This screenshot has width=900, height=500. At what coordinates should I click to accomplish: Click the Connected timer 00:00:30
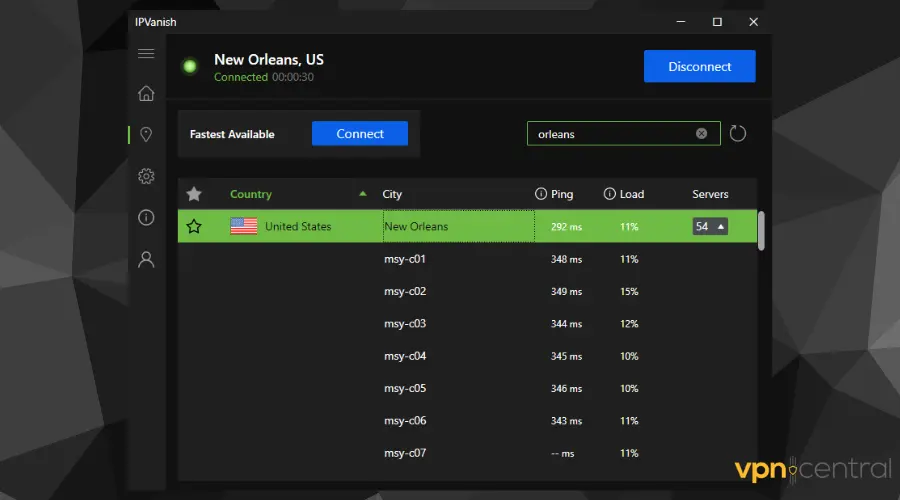coord(293,77)
